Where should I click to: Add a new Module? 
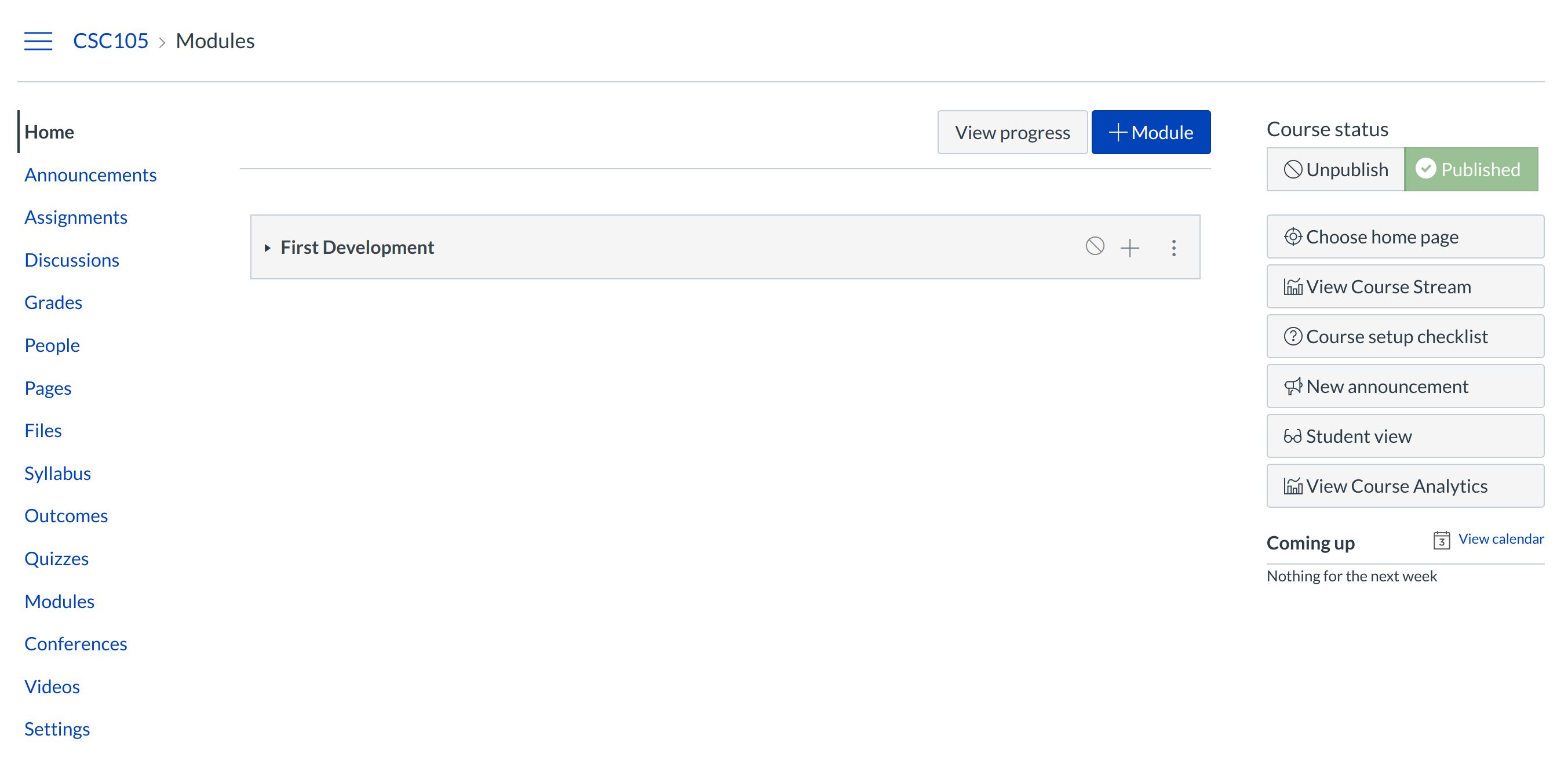point(1150,132)
